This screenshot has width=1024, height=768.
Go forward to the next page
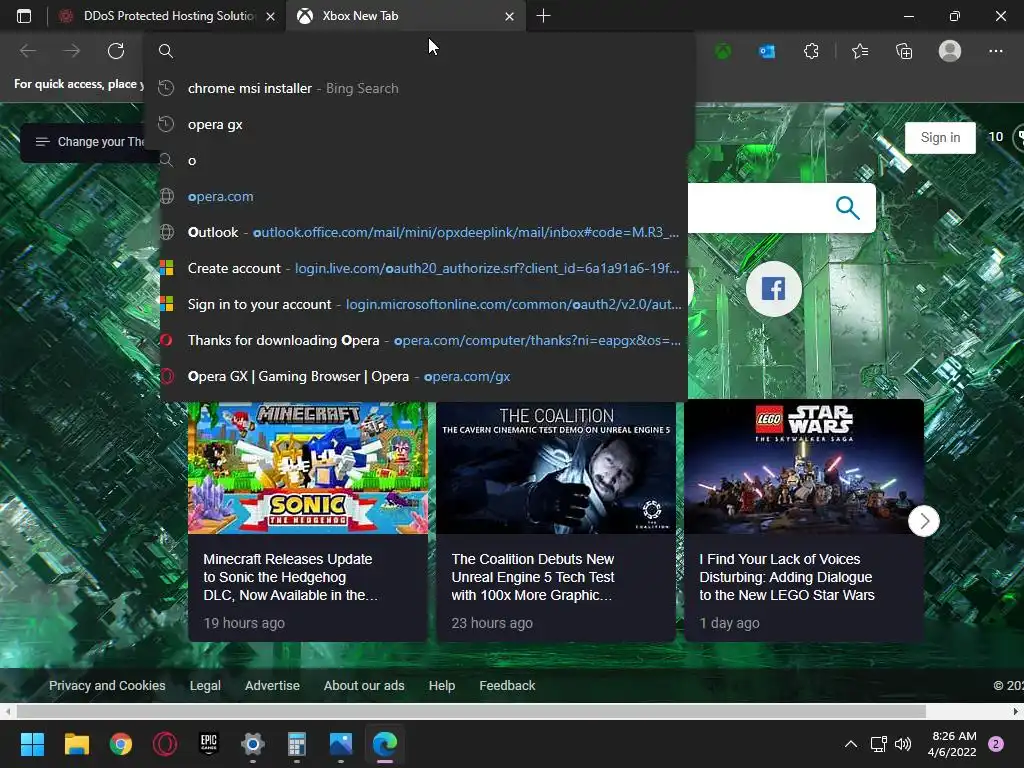point(72,51)
